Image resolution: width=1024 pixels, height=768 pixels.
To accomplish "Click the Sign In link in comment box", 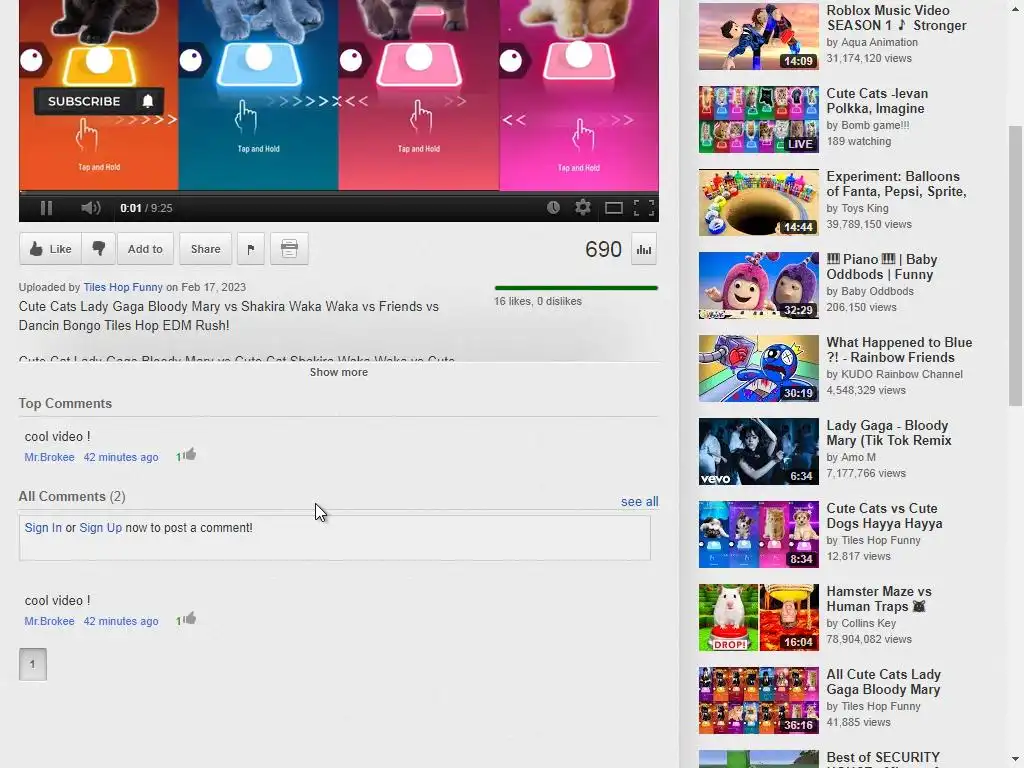I will 43,528.
